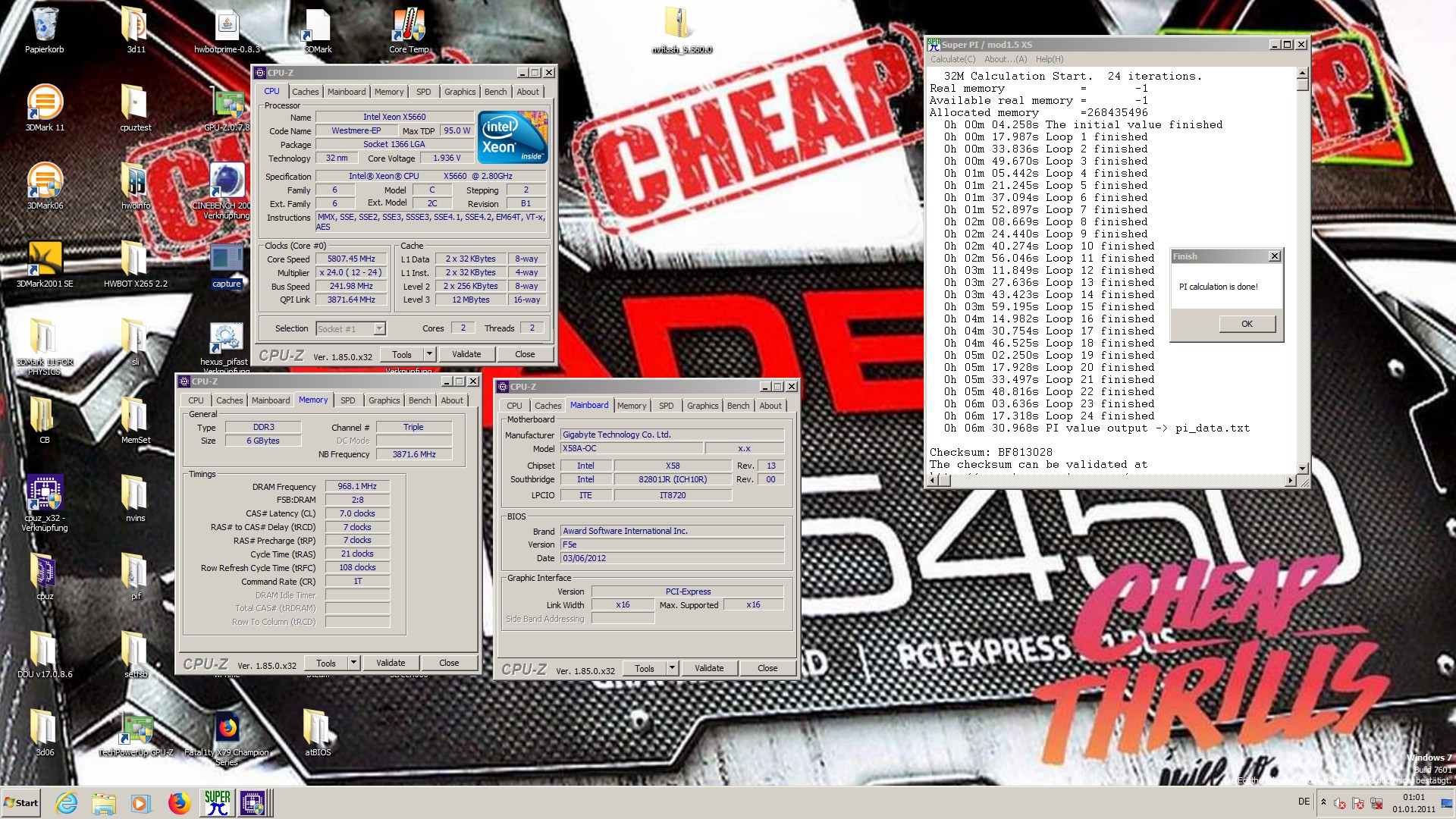Open 3DMark 11 FOR PHYSICS folder
The height and width of the screenshot is (819, 1456).
tap(44, 347)
